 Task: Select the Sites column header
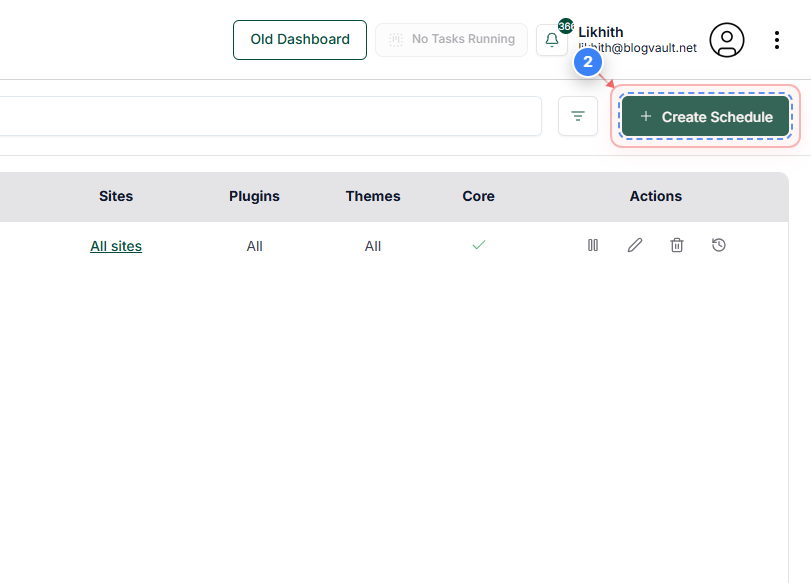point(116,196)
